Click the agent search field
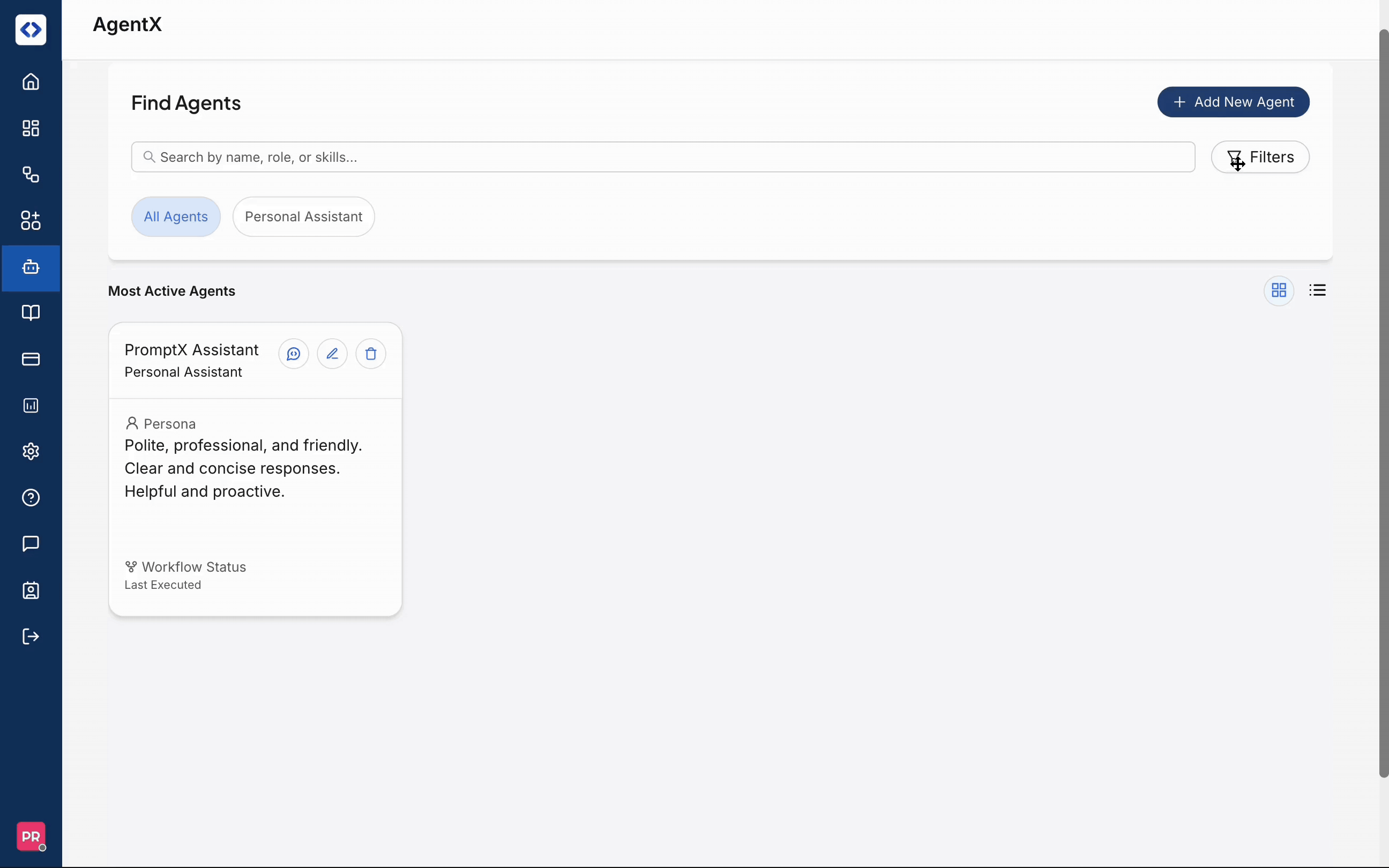 click(x=663, y=156)
